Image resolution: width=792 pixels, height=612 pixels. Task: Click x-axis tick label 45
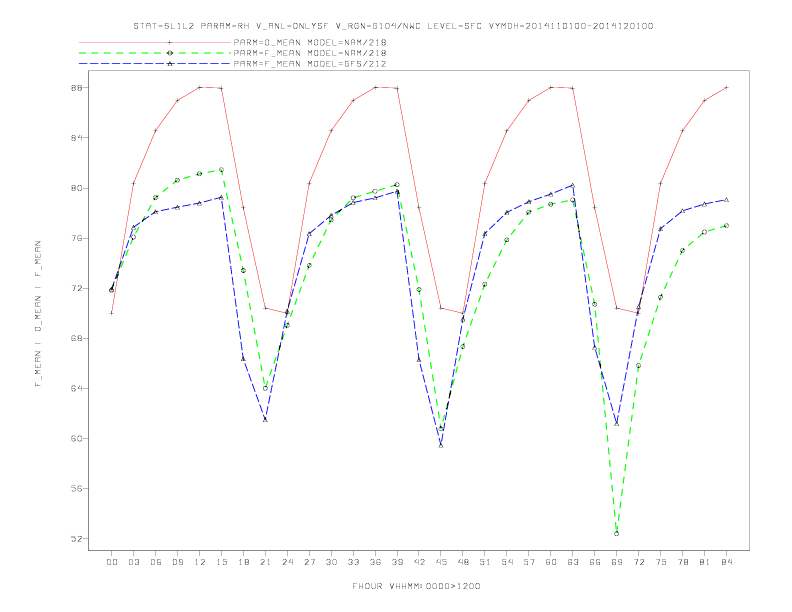(x=441, y=562)
